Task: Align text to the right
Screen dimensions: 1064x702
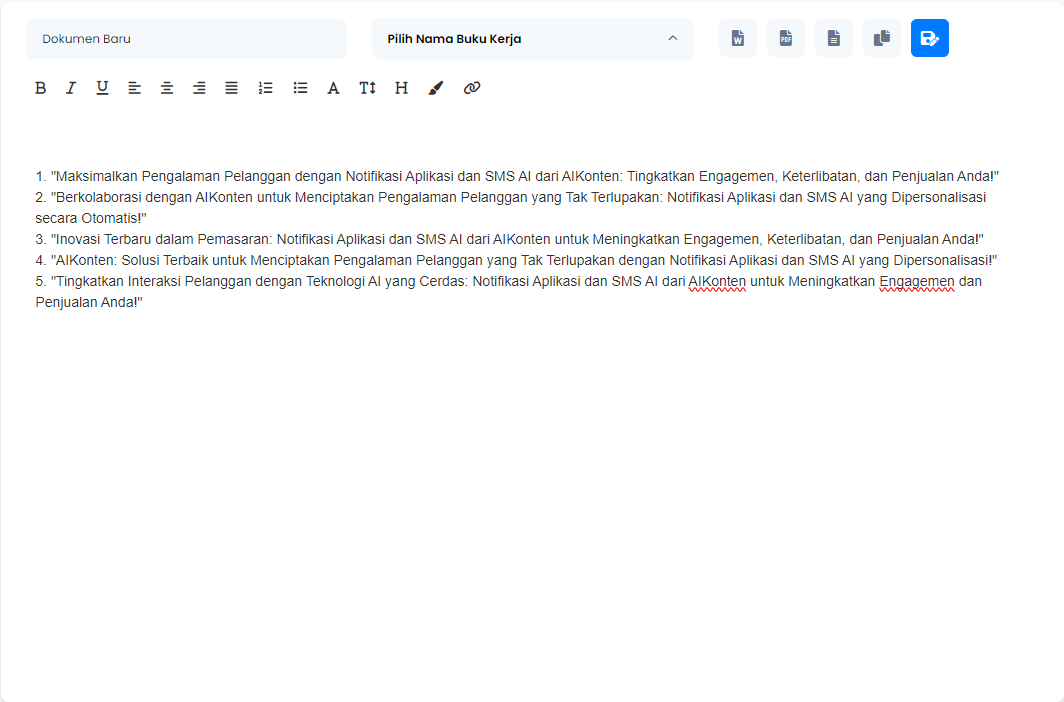Action: click(x=199, y=88)
